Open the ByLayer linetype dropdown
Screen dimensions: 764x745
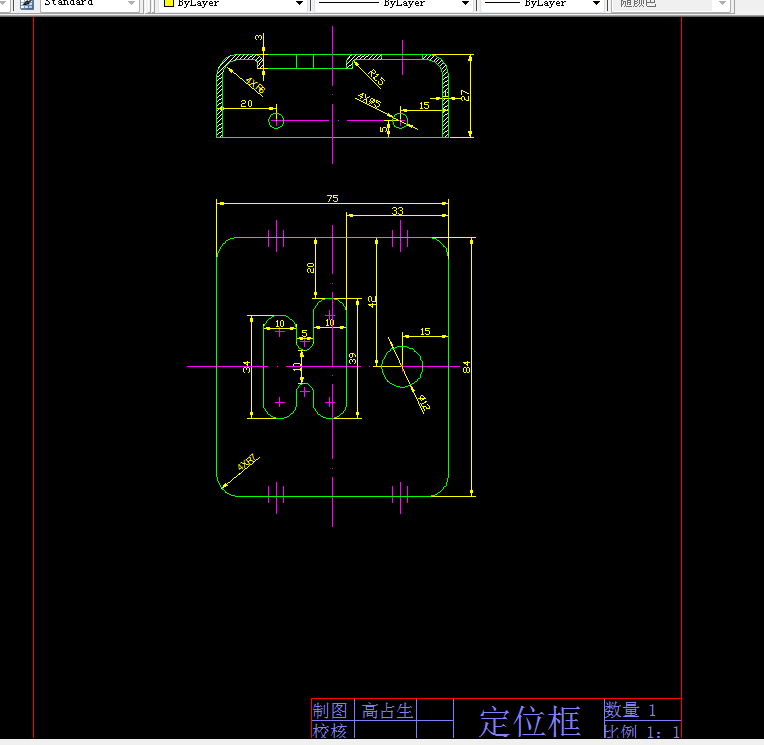[x=394, y=4]
